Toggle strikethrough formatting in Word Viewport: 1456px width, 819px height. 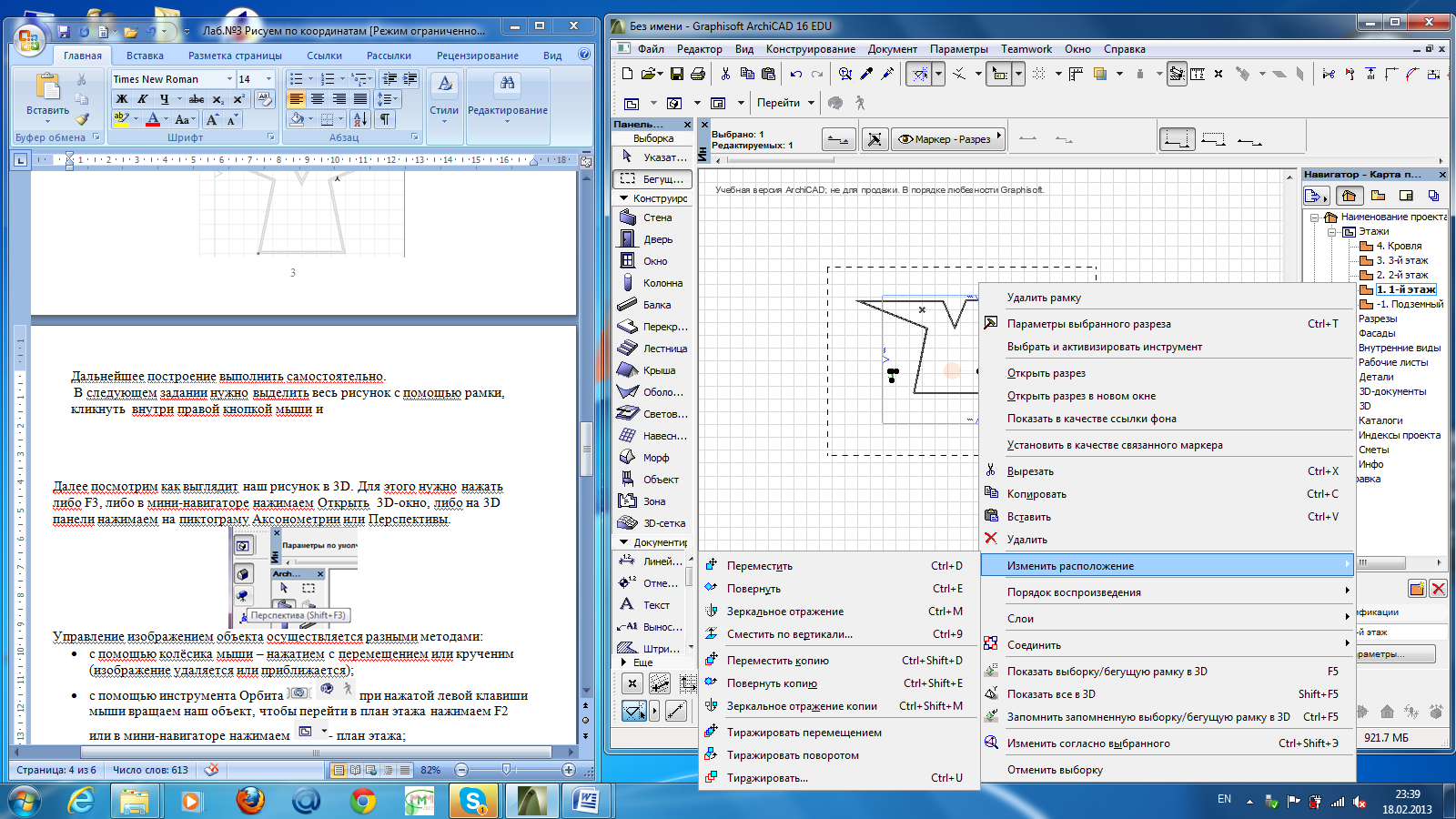(196, 99)
